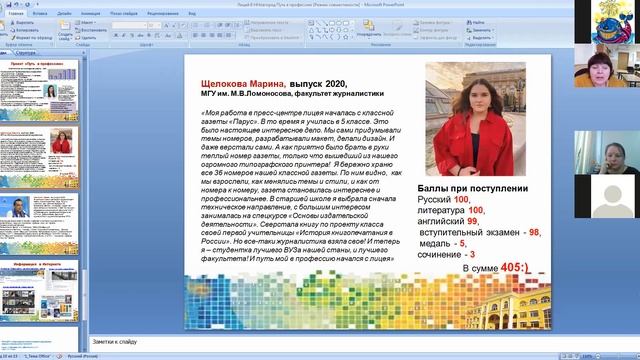Open the font color dropdown
This screenshot has width=640, height=360.
pos(179,36)
